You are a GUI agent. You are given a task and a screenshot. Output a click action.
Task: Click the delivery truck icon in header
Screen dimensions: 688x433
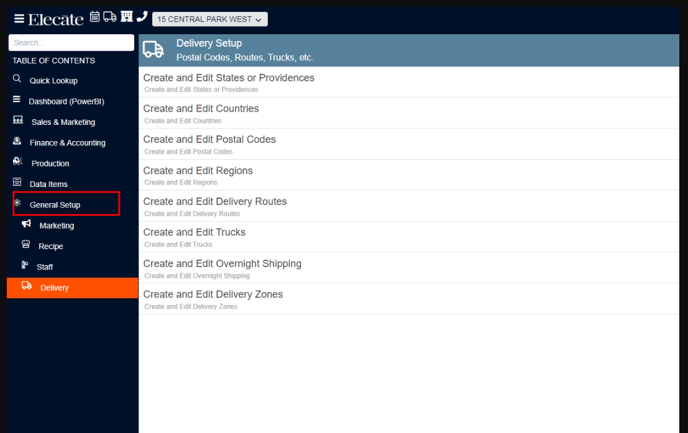point(110,17)
